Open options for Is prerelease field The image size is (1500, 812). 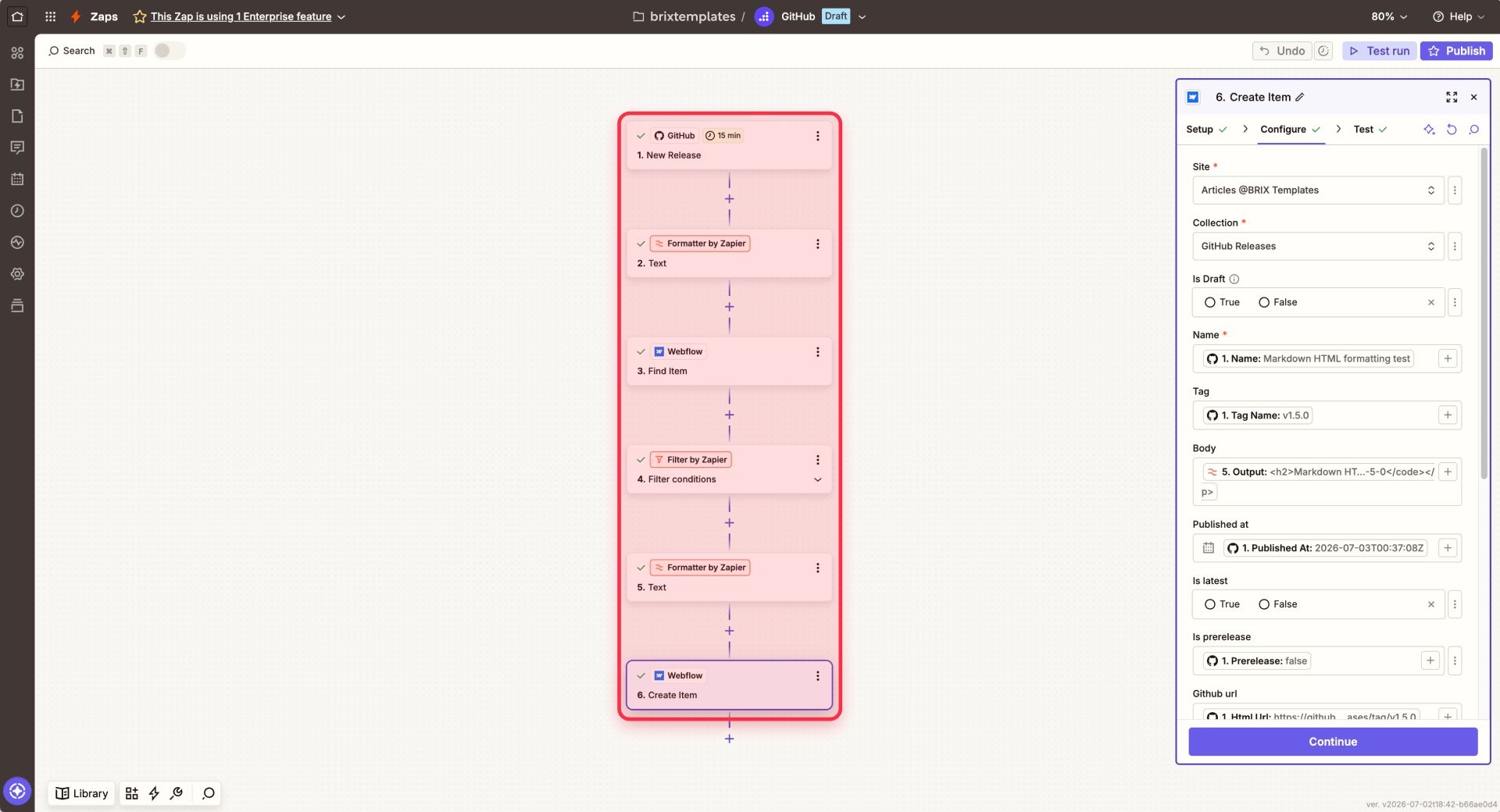[1455, 661]
